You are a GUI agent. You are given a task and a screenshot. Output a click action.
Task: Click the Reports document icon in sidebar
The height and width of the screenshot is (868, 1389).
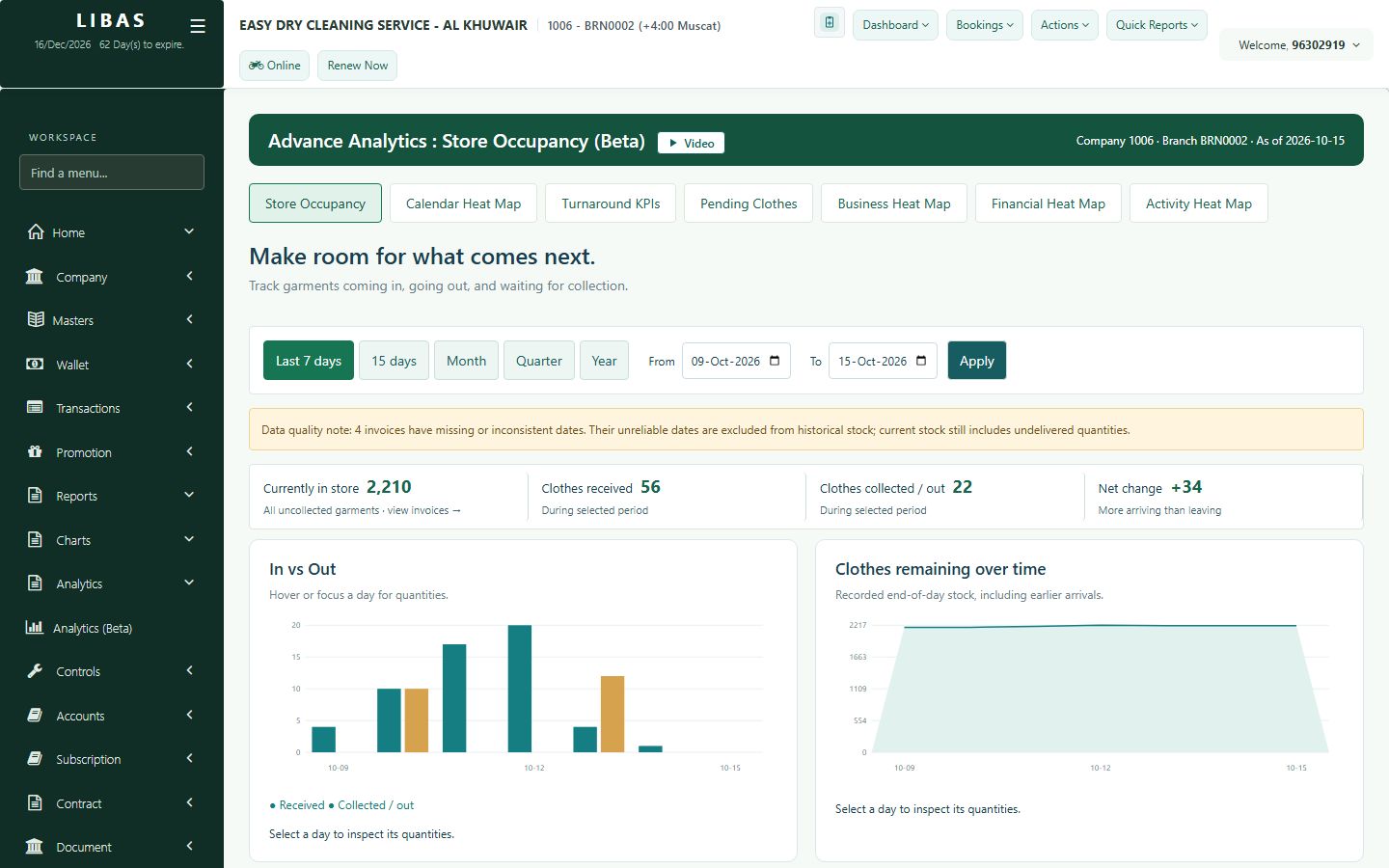pos(35,495)
